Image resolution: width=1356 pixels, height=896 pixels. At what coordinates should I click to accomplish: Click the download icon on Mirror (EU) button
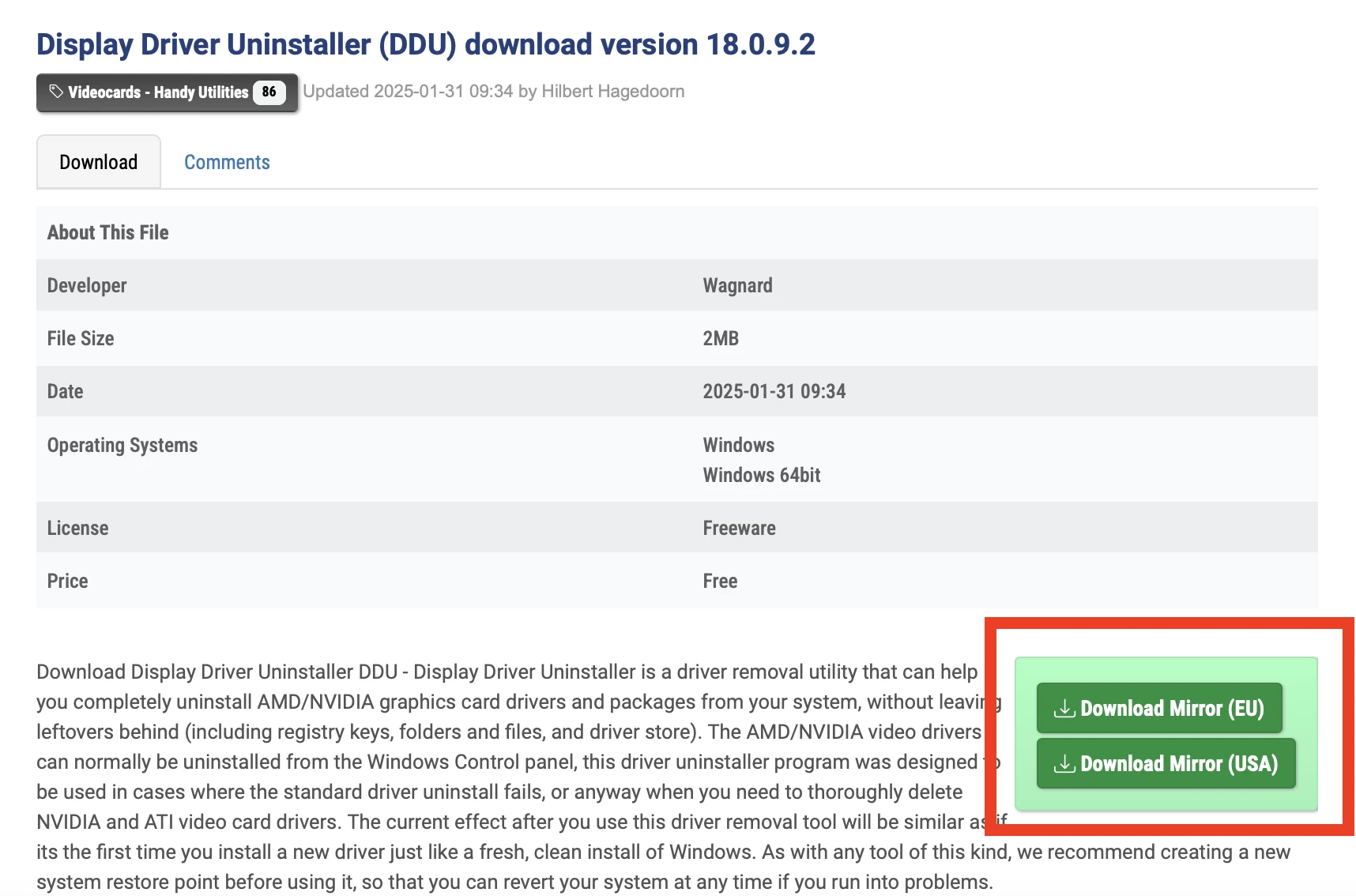[1064, 709]
